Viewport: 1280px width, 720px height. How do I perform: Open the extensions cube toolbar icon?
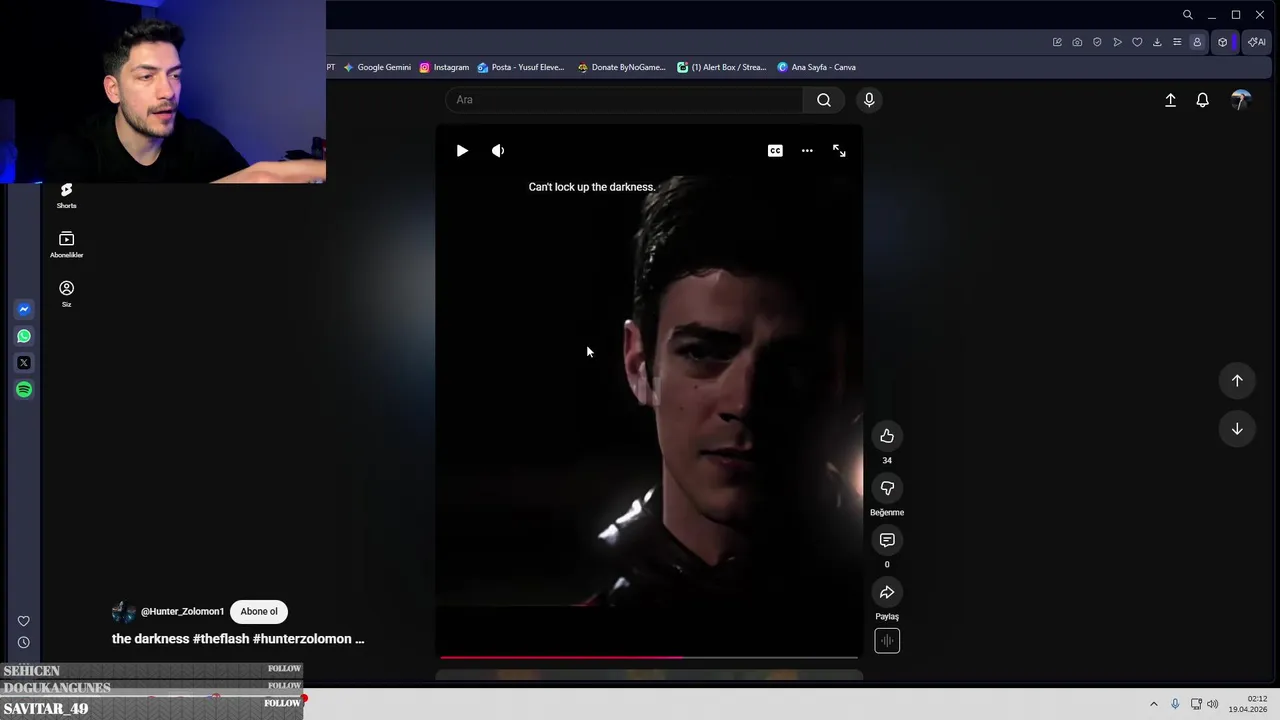1222,42
